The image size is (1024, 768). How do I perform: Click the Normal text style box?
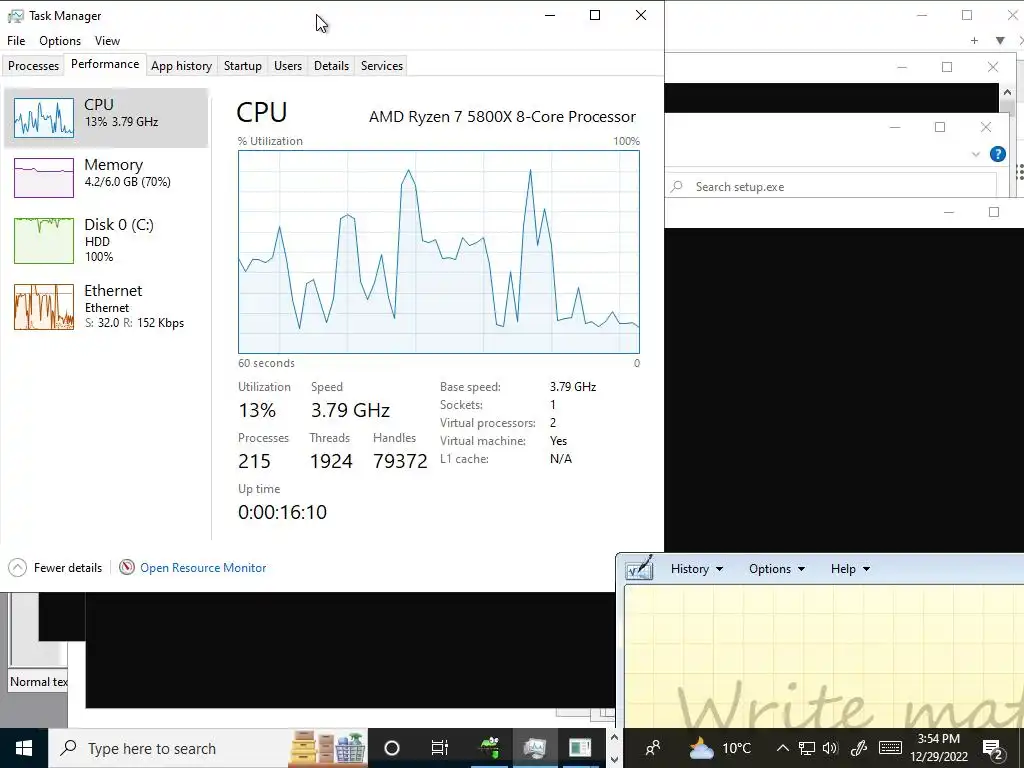pos(39,681)
